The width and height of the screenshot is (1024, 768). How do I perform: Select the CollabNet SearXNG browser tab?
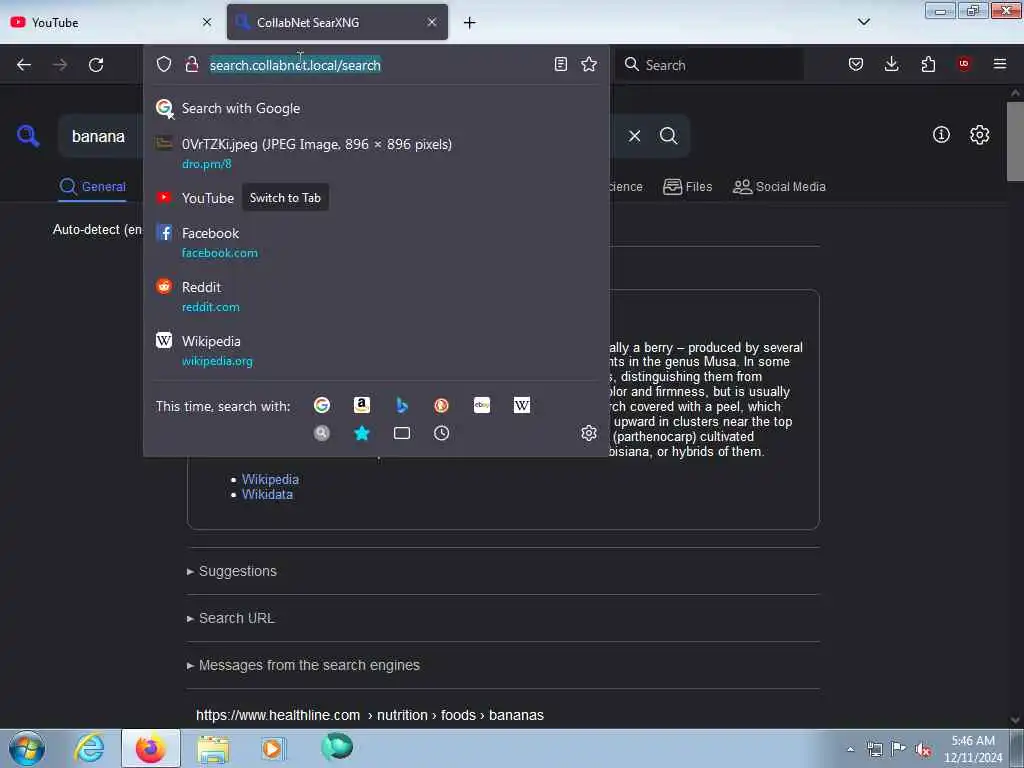pos(337,22)
